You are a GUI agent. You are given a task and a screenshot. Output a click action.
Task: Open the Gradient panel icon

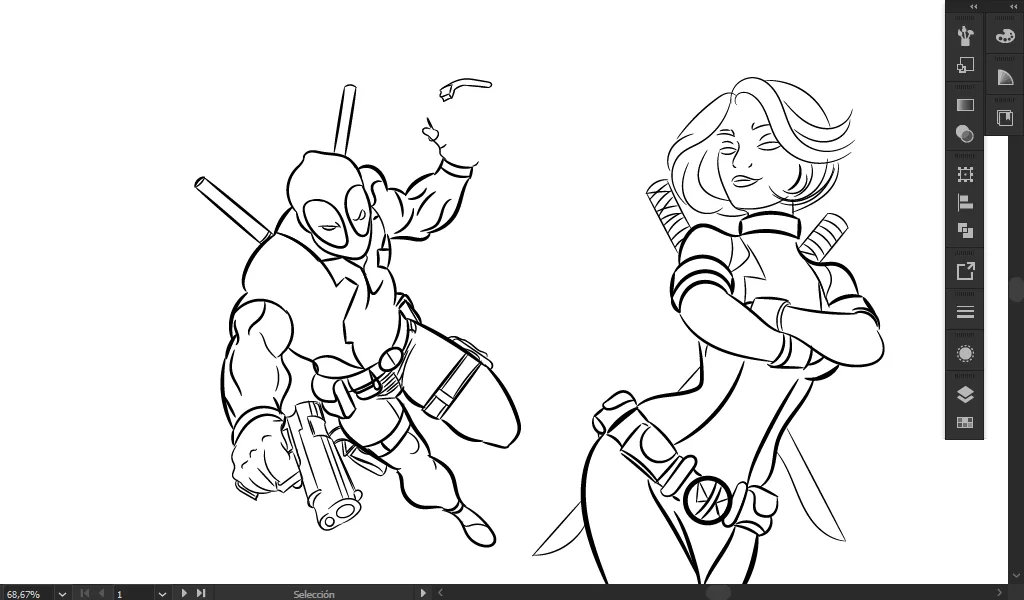965,105
